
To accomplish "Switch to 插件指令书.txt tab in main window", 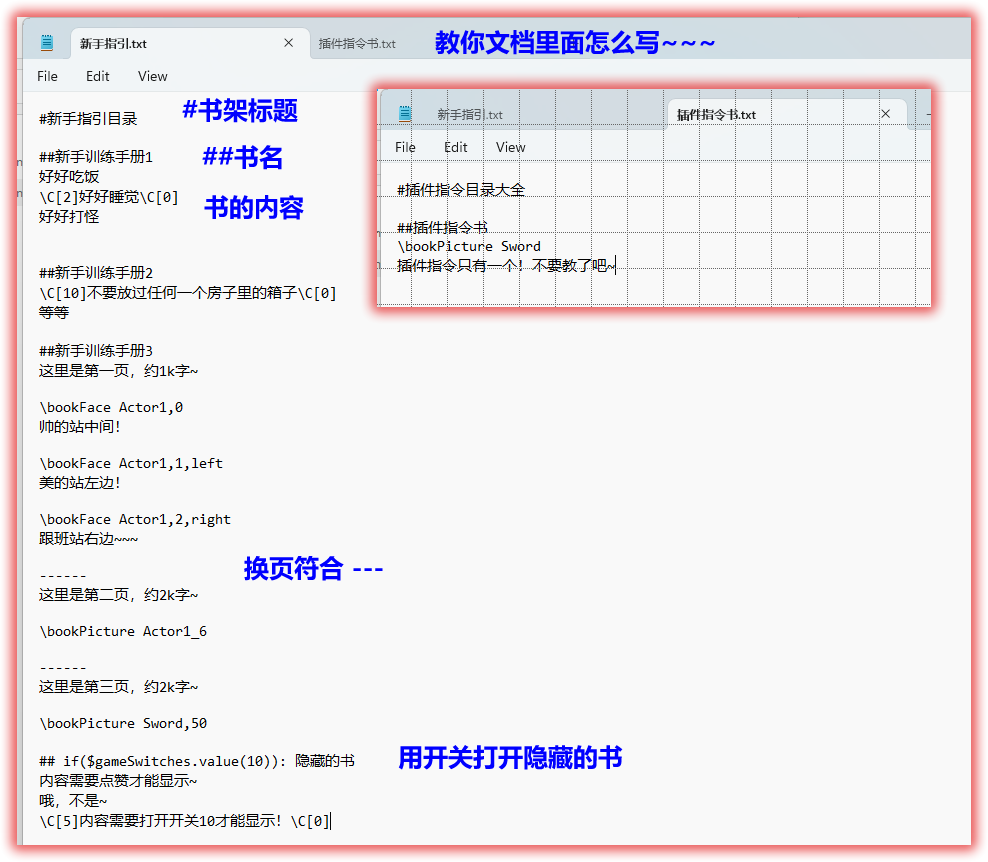I will (x=357, y=43).
